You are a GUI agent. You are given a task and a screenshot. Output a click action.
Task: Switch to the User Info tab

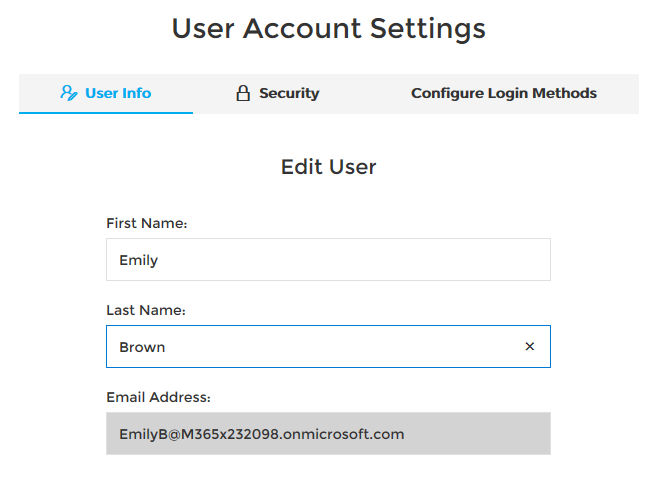[x=106, y=93]
